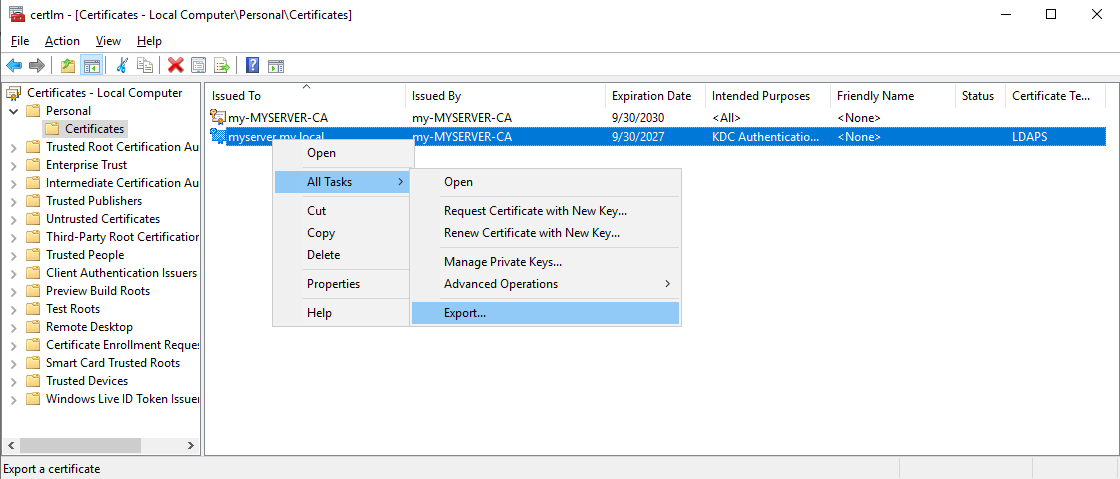
Task: Expand the Enterprise Trust tree node
Action: [13, 165]
